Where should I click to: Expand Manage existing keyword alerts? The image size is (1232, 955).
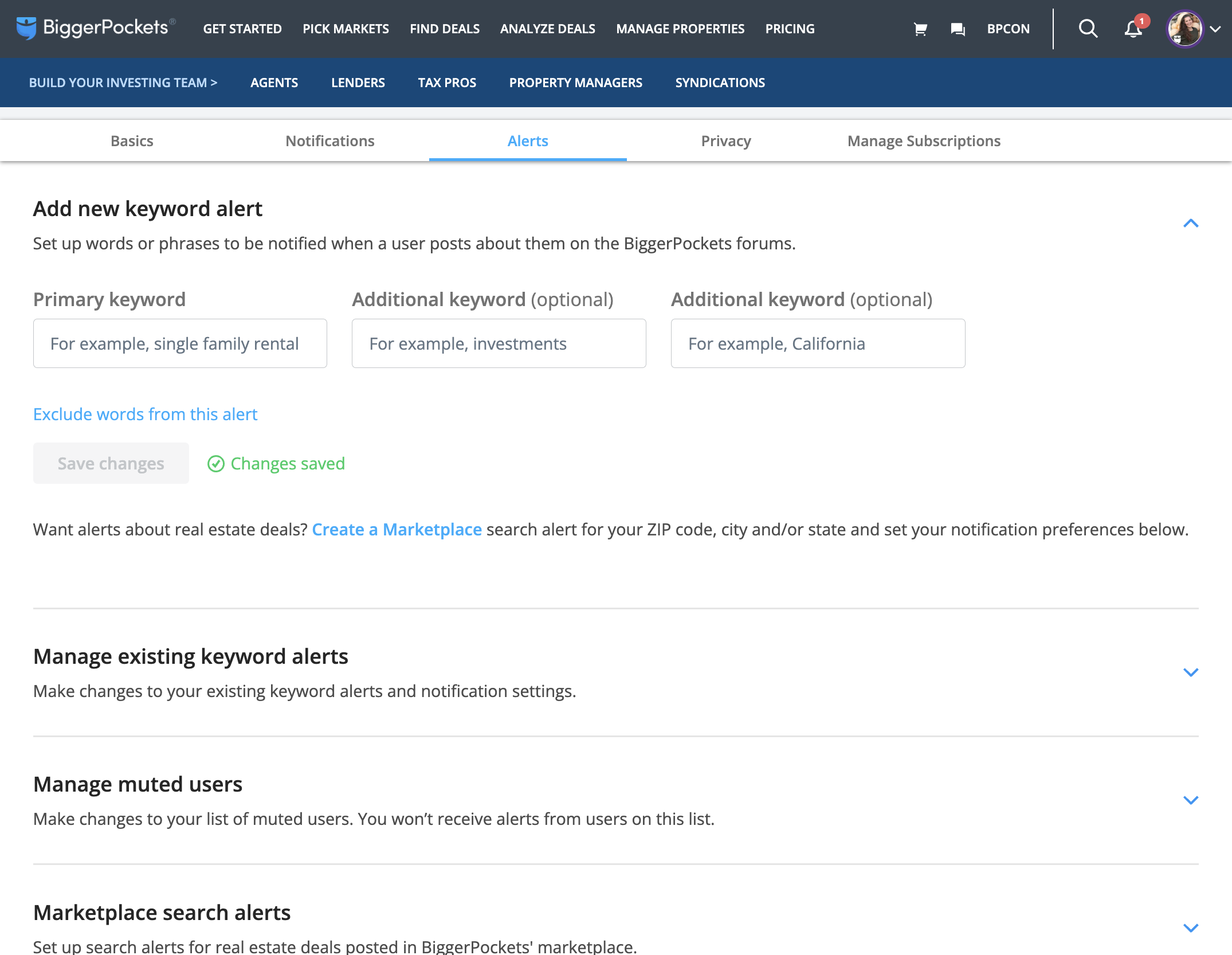1191,672
